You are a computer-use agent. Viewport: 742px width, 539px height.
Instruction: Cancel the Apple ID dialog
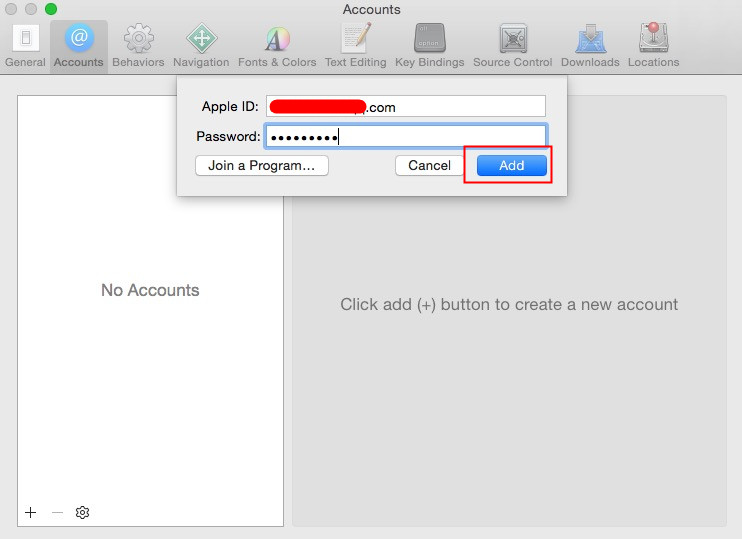[429, 165]
